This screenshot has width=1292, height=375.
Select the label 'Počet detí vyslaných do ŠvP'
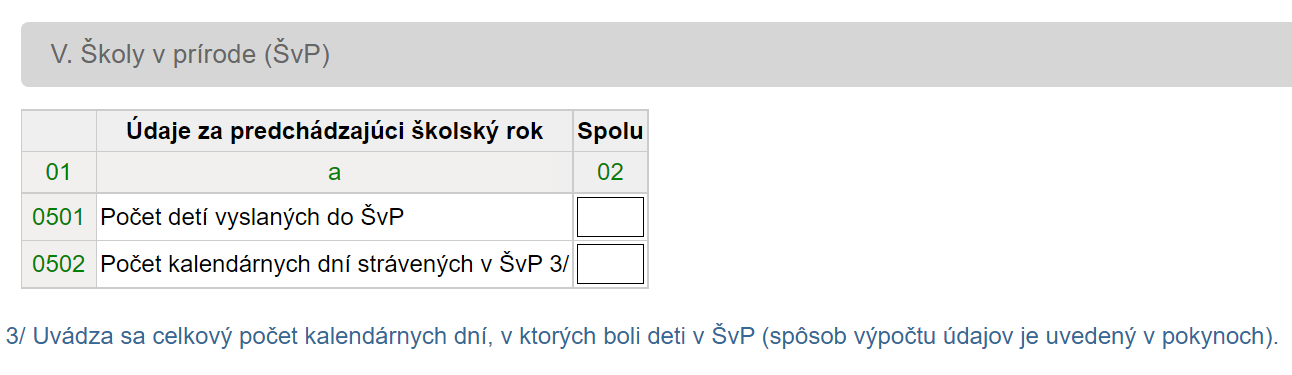click(x=258, y=217)
